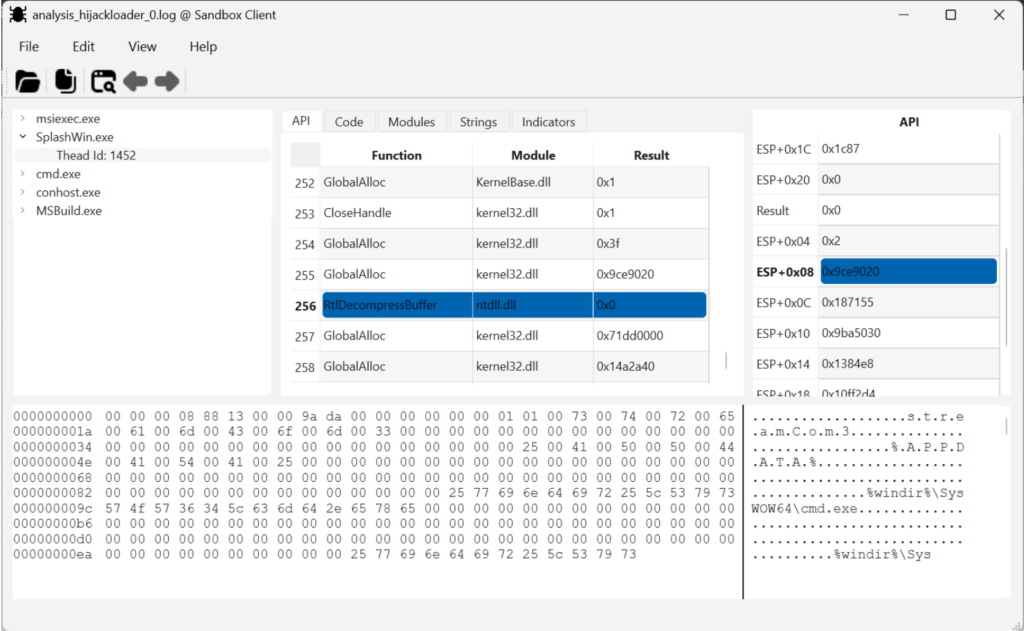The width and height of the screenshot is (1024, 631).
Task: Select the Result value row in the API panel
Action: 876,210
